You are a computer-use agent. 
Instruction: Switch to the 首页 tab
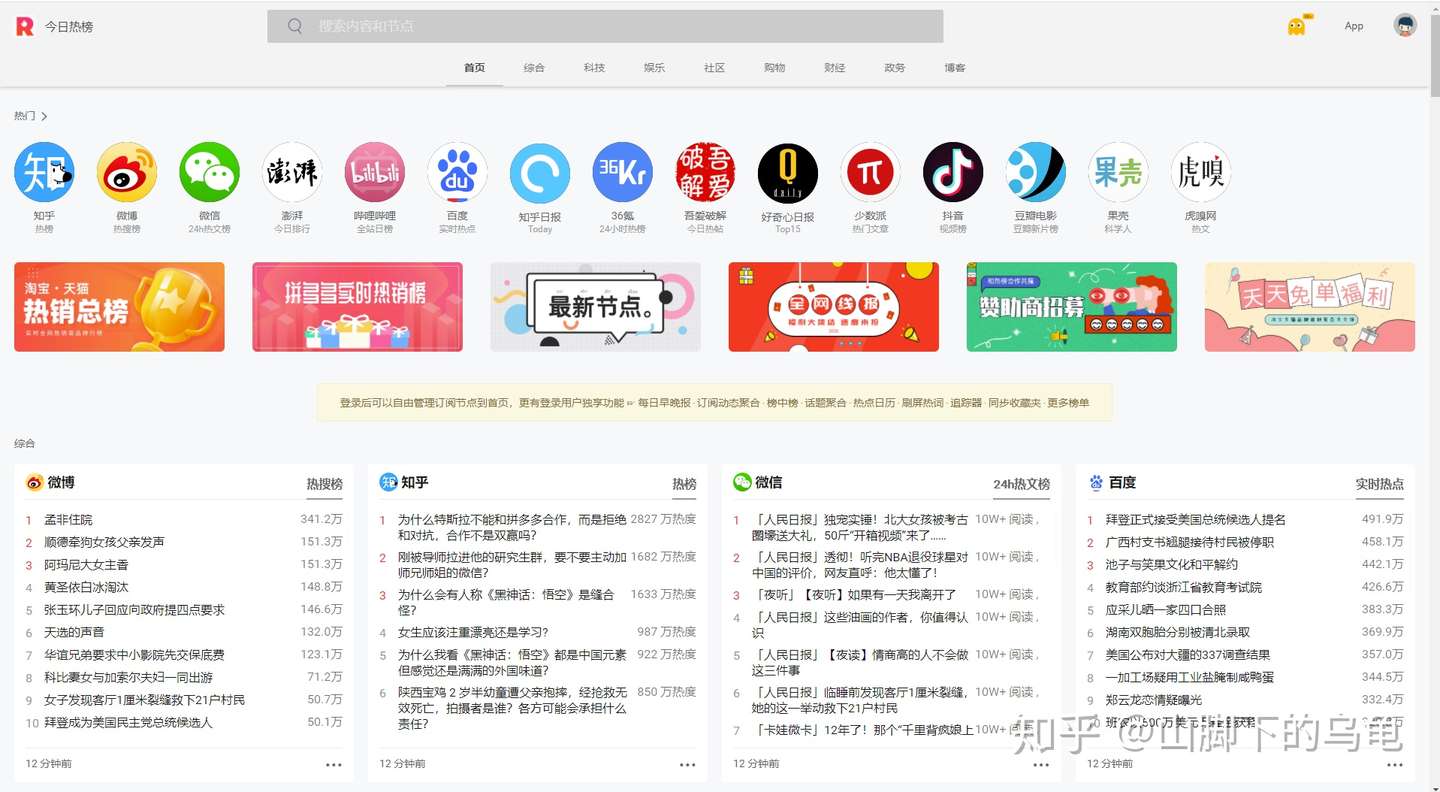pos(474,68)
